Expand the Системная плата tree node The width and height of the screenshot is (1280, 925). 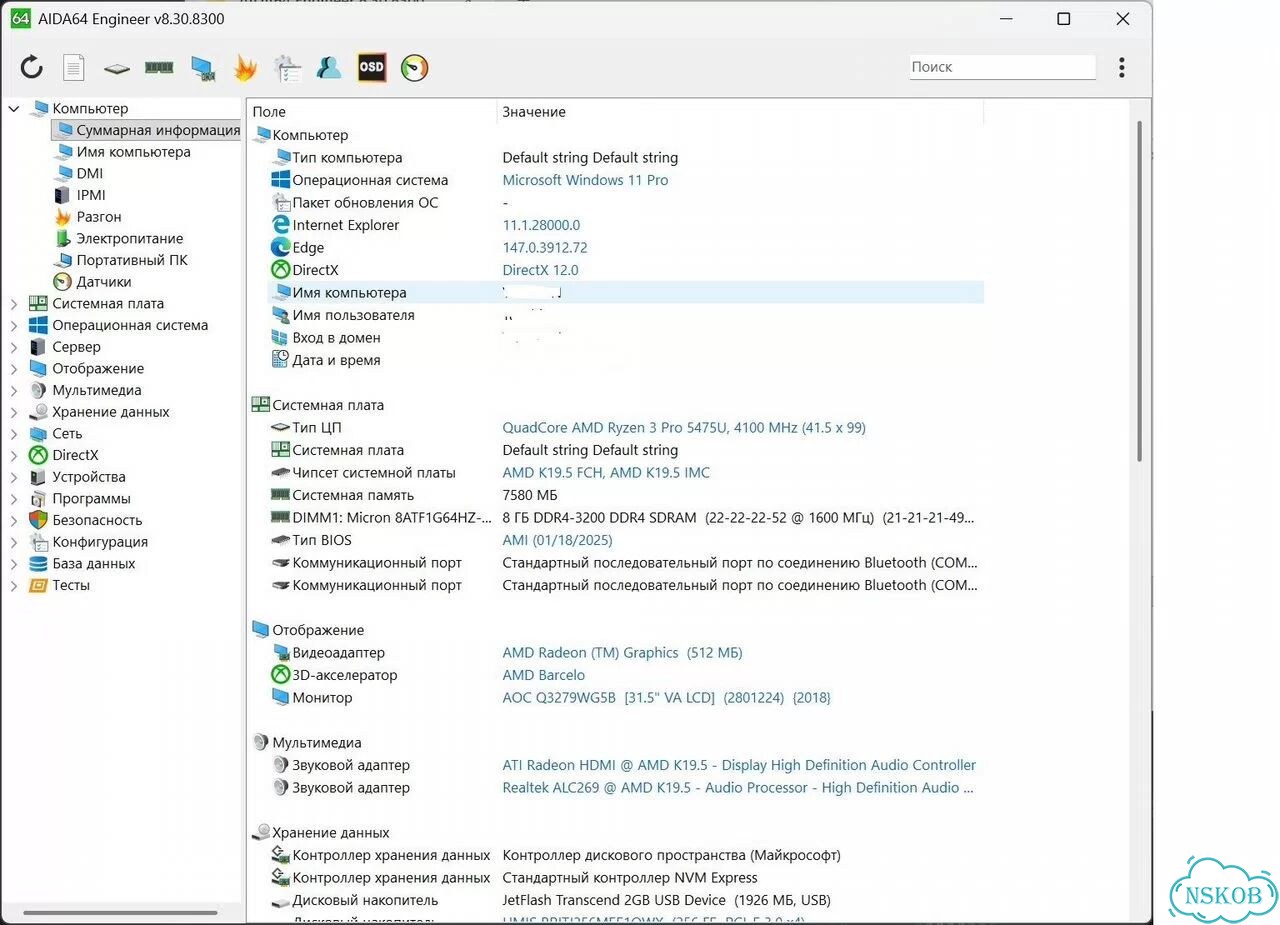tap(14, 304)
